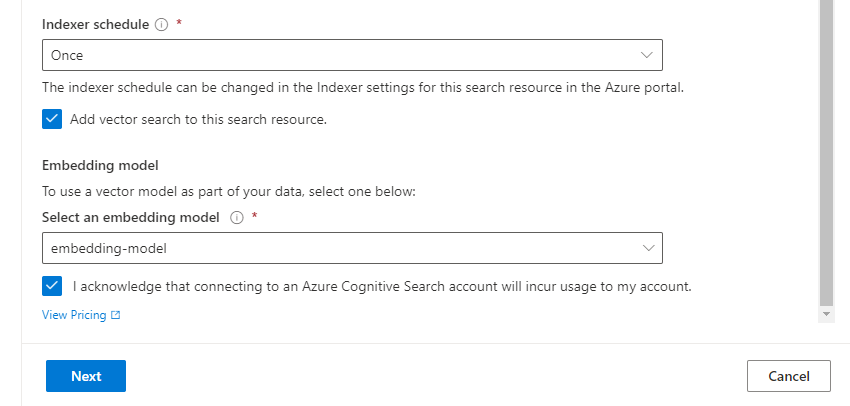Click the vertical scrollbar thumb
The height and width of the screenshot is (406, 850).
pos(826,152)
